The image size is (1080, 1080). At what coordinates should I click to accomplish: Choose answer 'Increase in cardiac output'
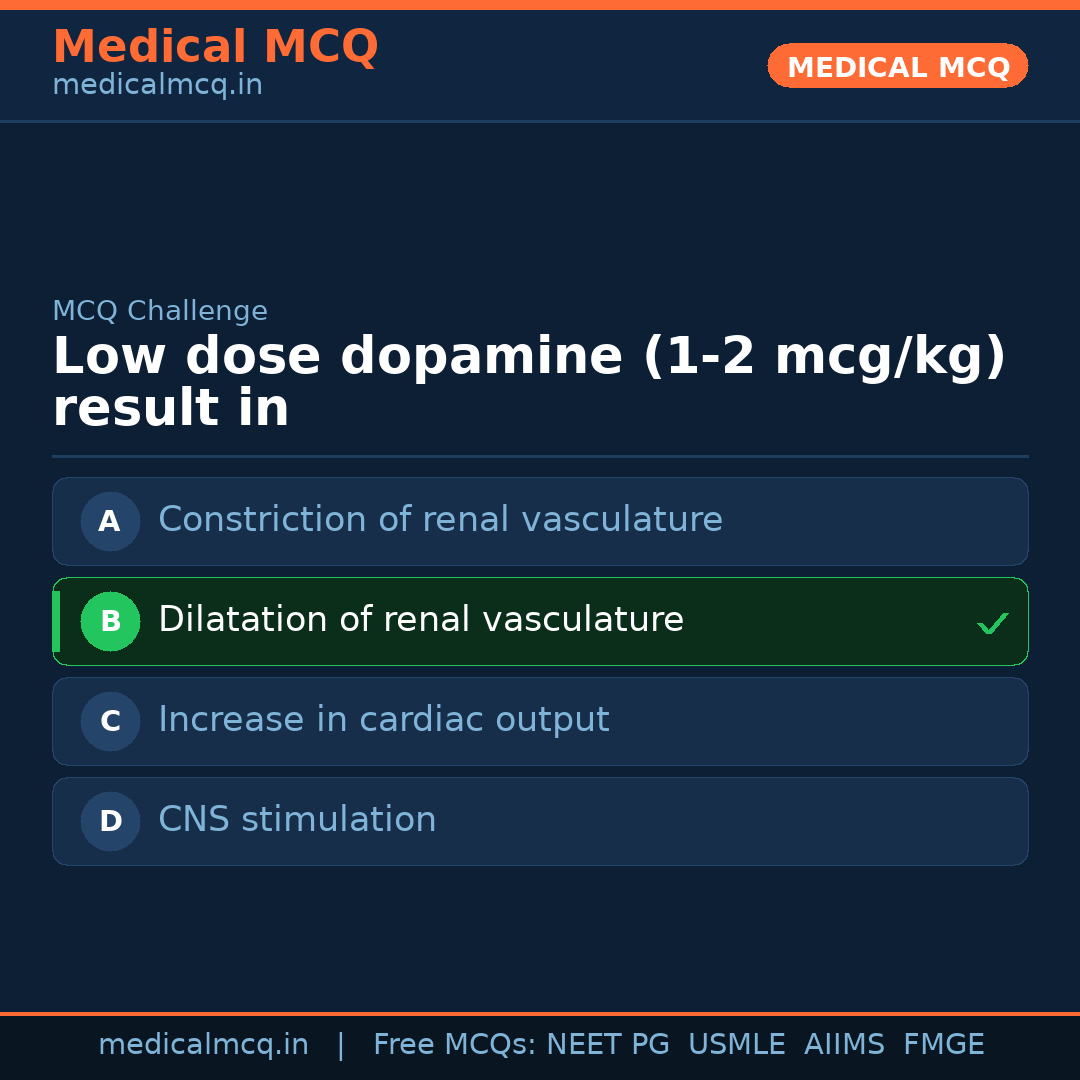click(383, 720)
